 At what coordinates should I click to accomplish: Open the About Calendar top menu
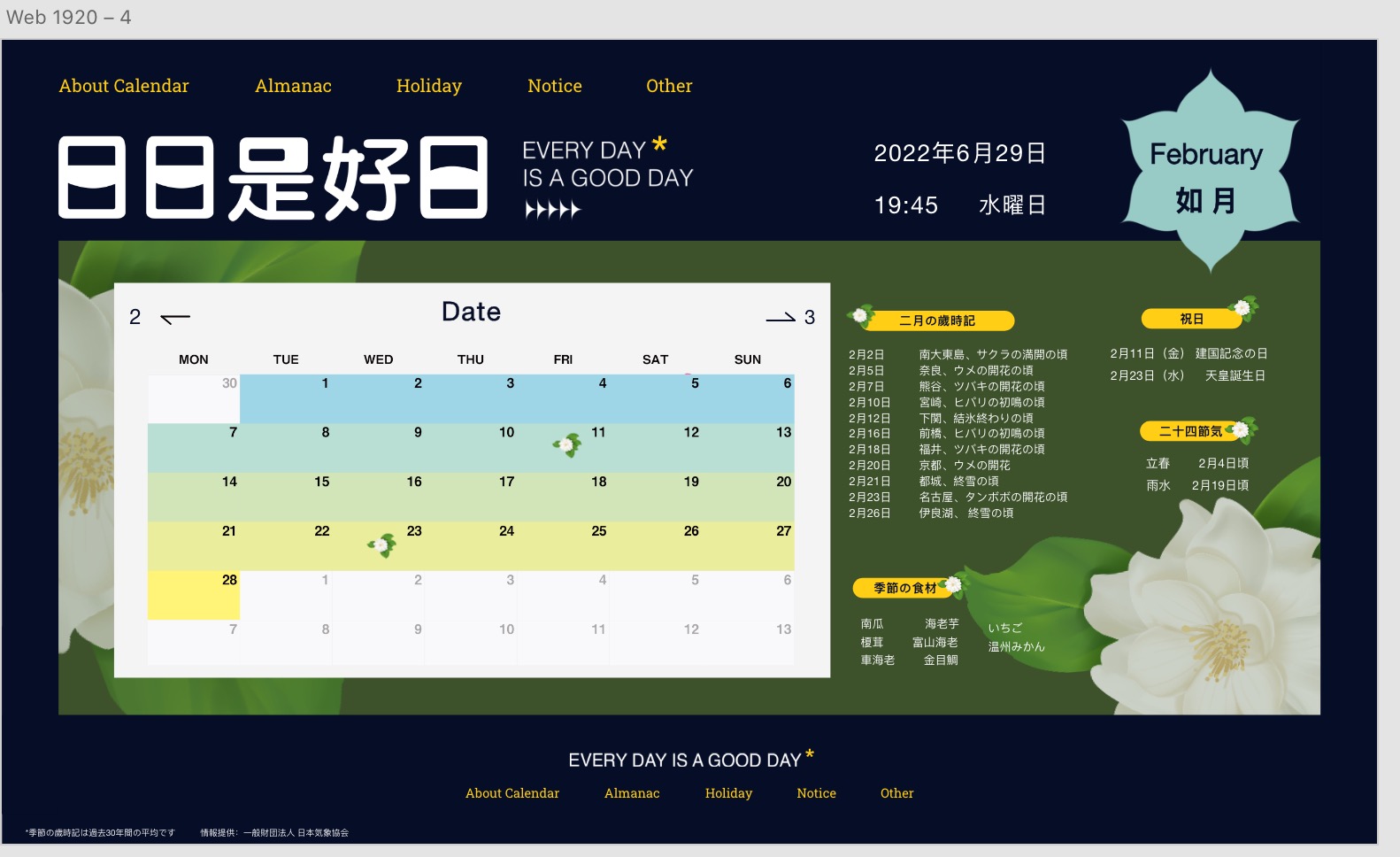124,86
